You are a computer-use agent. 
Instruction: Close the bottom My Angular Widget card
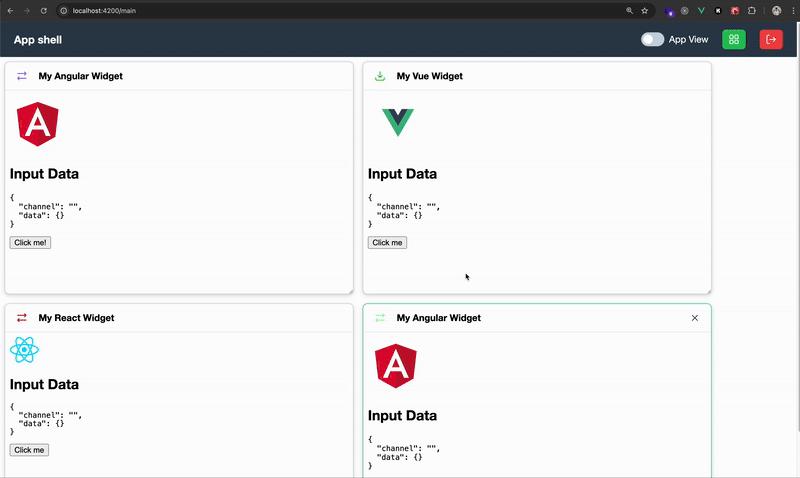click(694, 318)
